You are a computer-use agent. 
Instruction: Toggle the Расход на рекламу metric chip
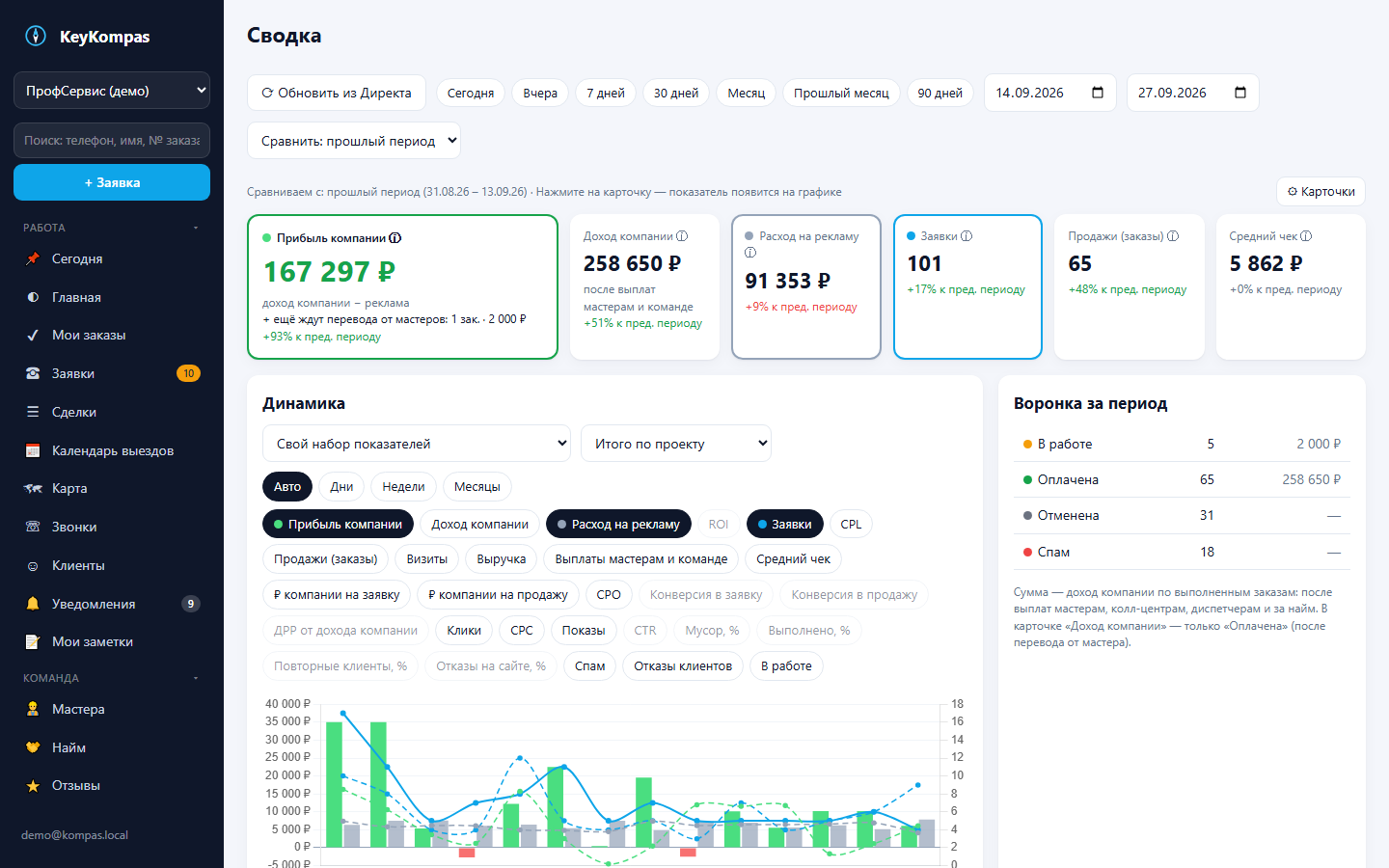pyautogui.click(x=618, y=524)
